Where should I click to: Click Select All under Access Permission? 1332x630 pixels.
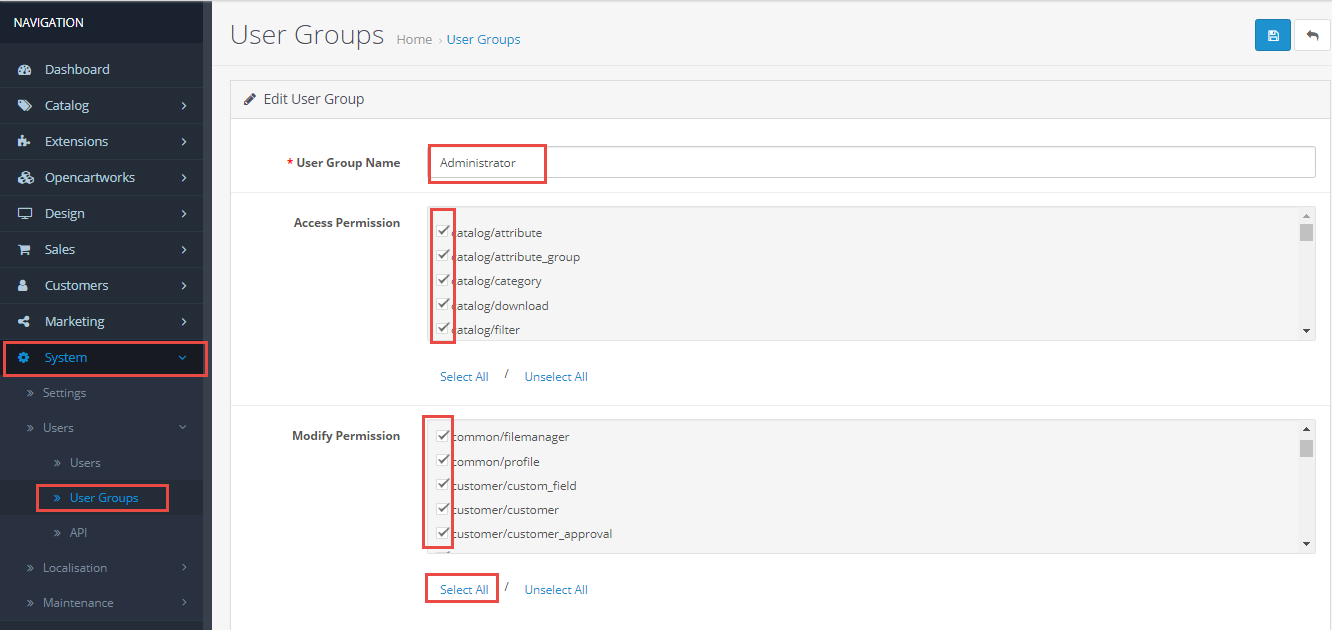[x=464, y=377]
